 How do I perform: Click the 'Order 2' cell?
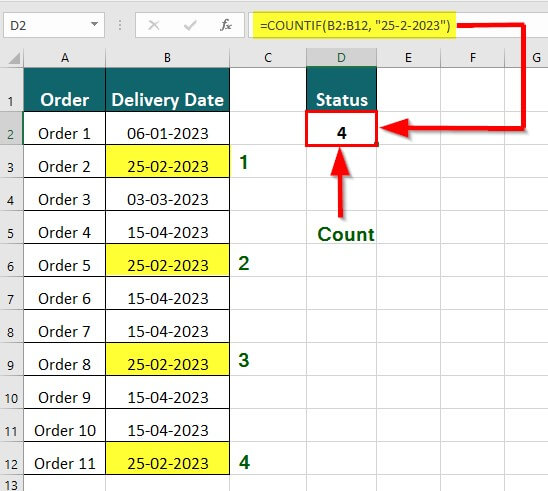64,161
